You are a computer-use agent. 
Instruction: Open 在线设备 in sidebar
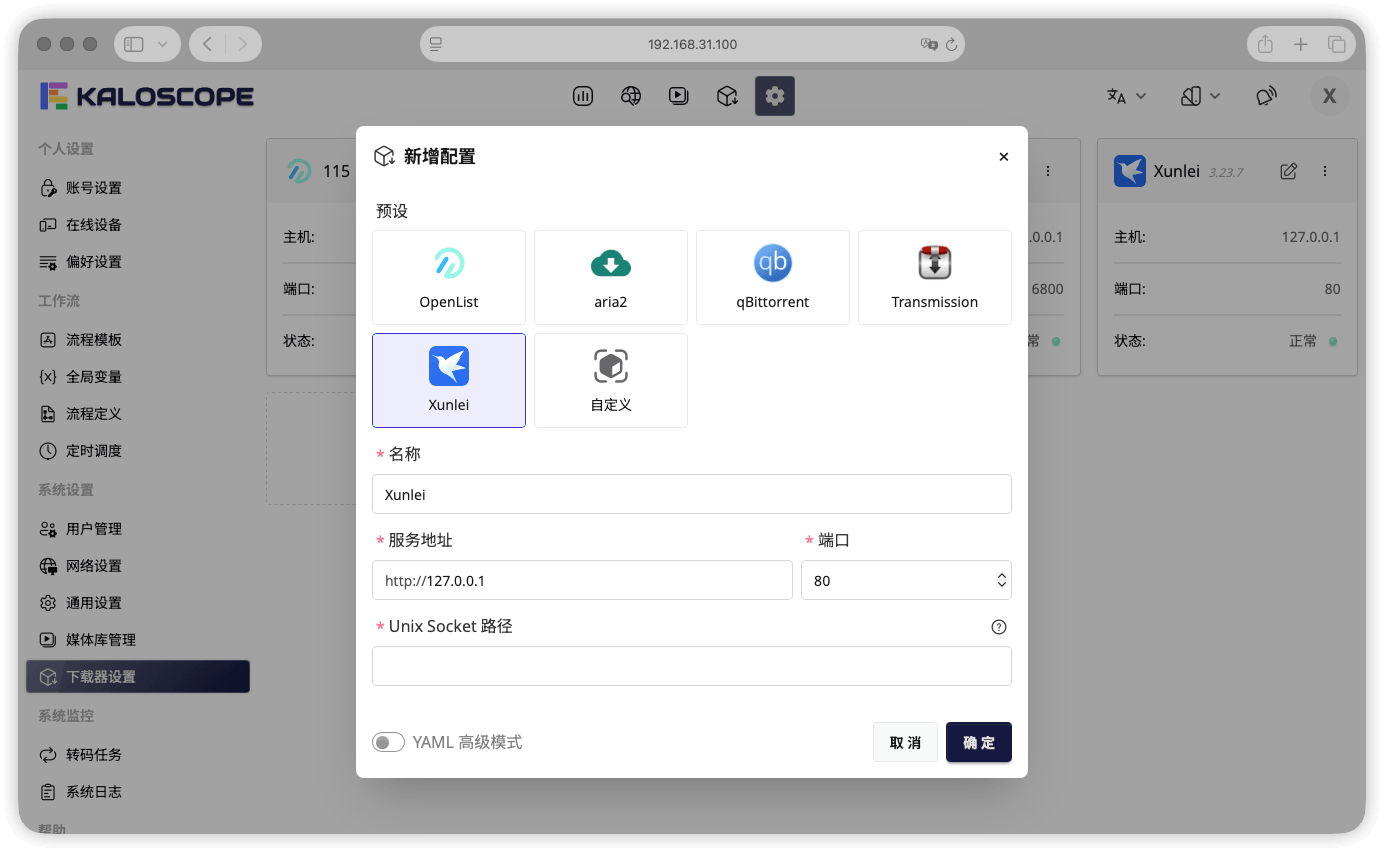138,225
